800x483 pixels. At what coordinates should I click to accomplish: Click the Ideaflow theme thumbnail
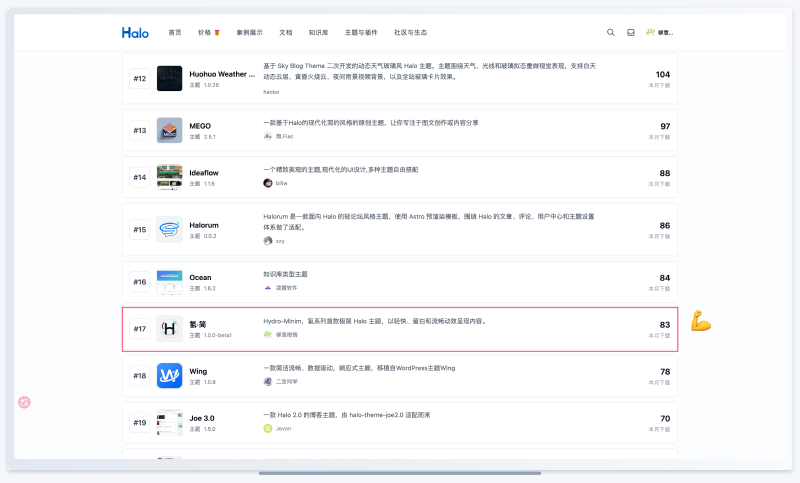click(x=169, y=177)
